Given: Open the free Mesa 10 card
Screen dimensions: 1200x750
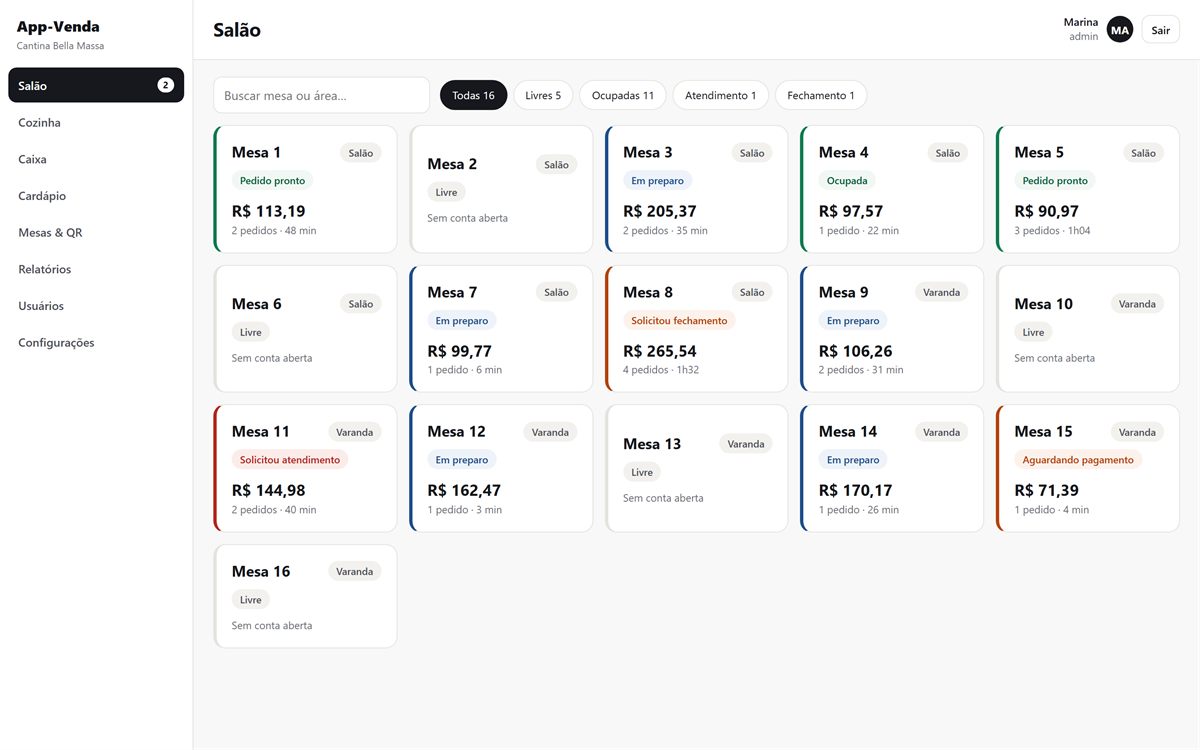Looking at the screenshot, I should [1088, 329].
